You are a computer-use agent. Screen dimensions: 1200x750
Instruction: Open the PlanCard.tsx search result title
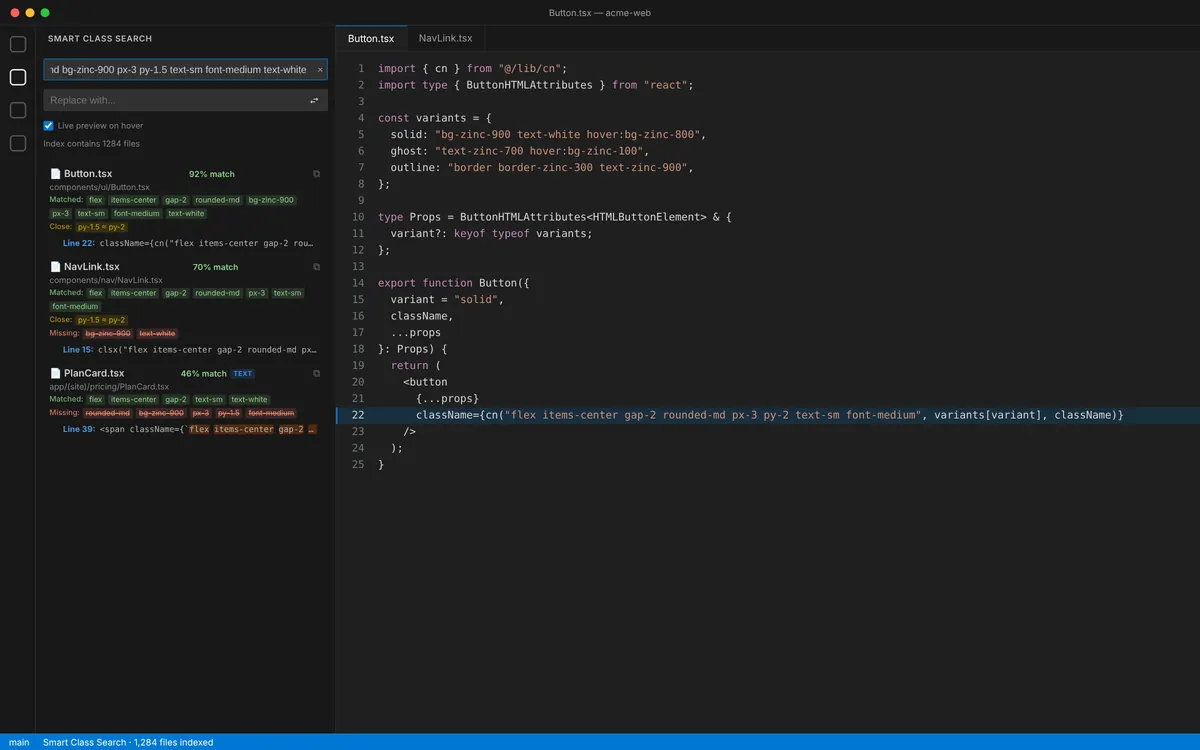[x=94, y=373]
